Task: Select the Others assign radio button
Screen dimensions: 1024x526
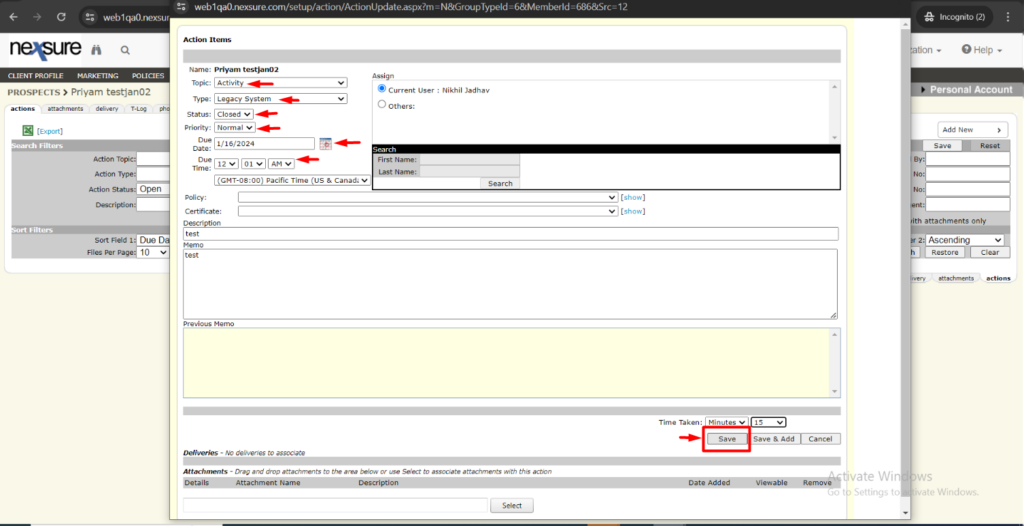Action: coord(382,105)
